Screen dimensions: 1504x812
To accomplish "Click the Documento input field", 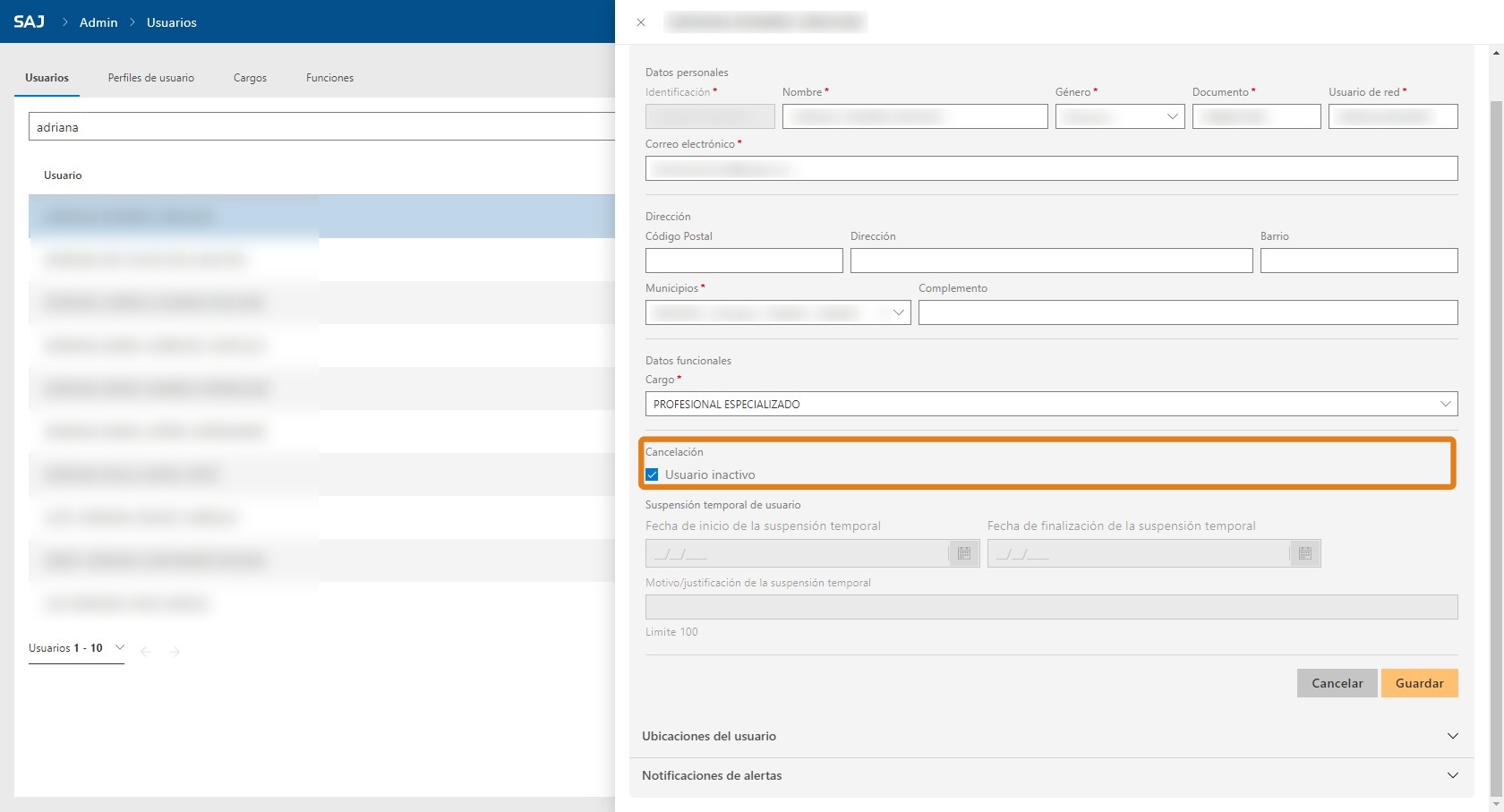I will pos(1257,116).
